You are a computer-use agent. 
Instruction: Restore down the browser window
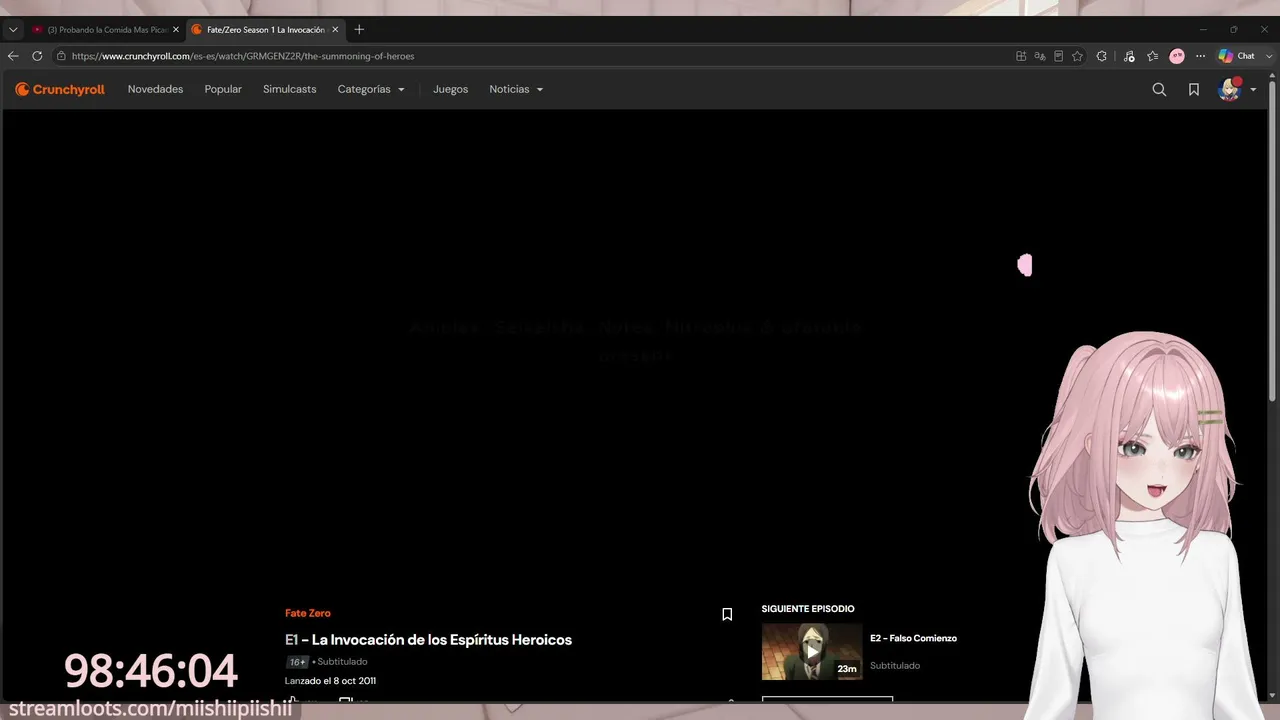(x=1234, y=30)
